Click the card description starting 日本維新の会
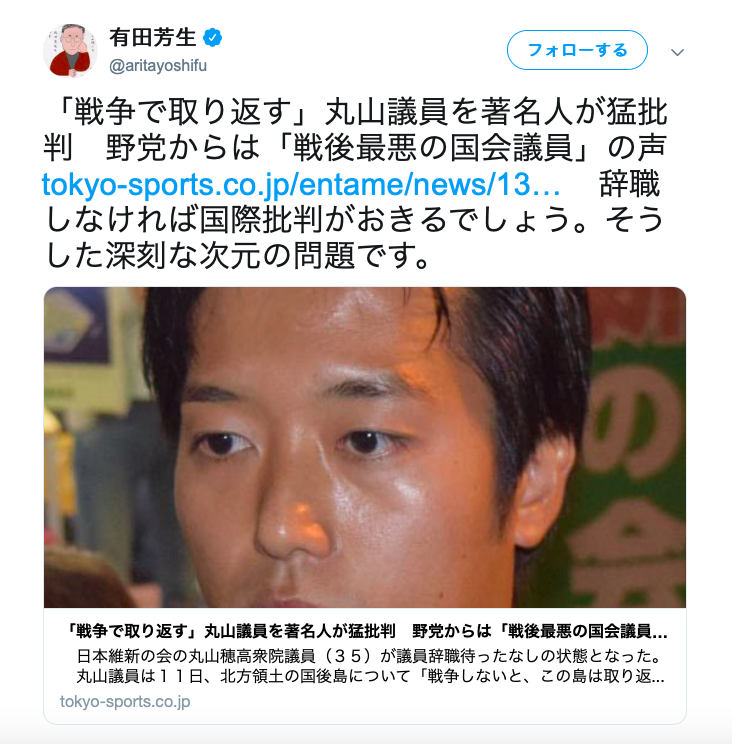The height and width of the screenshot is (744, 732). [369, 656]
